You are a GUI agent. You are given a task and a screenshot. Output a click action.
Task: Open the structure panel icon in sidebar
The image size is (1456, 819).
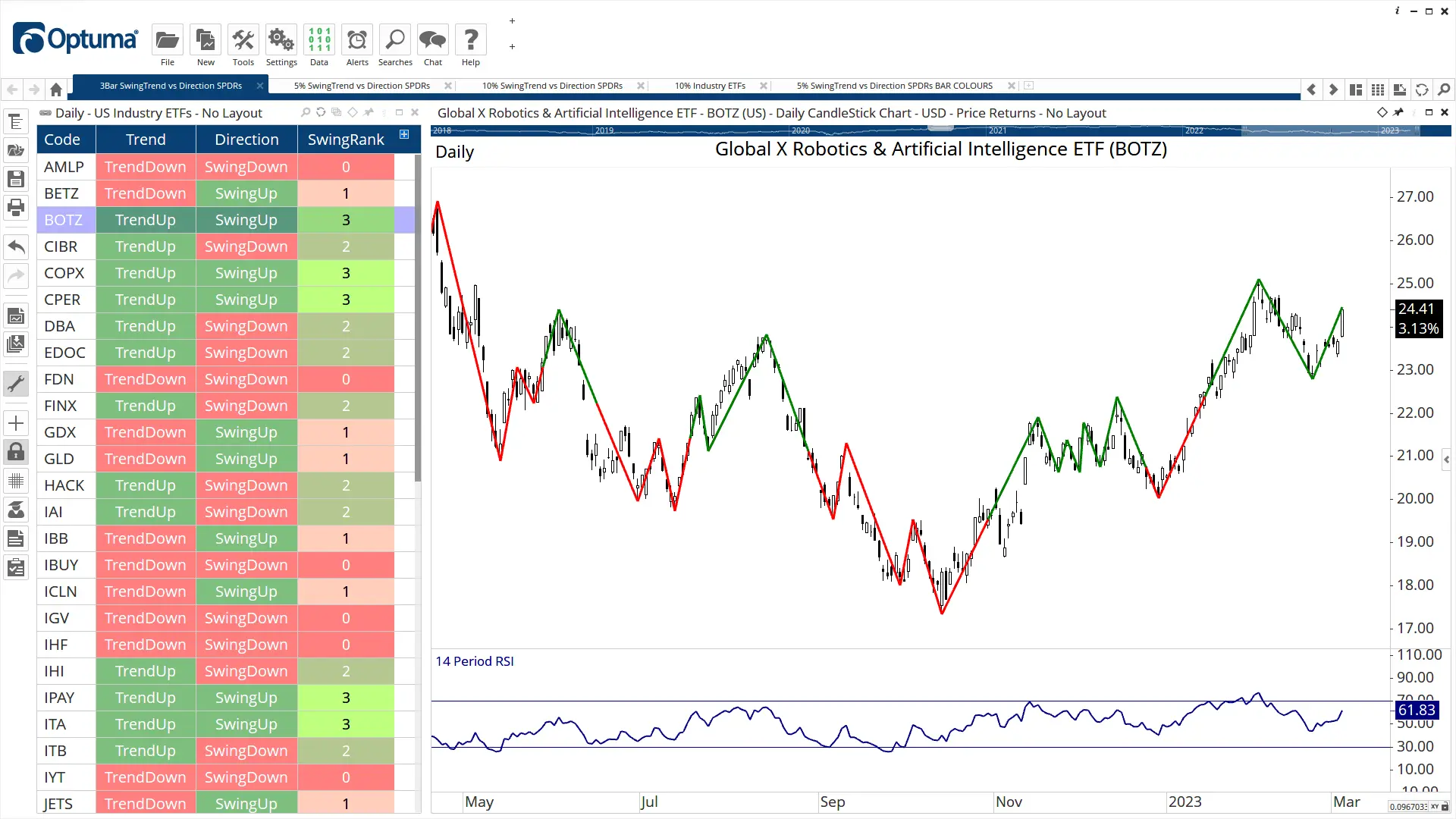[16, 122]
